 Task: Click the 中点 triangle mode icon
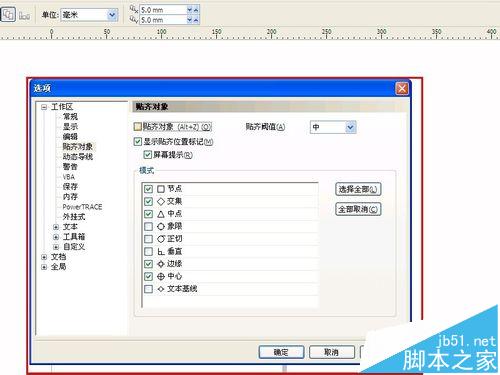point(161,214)
